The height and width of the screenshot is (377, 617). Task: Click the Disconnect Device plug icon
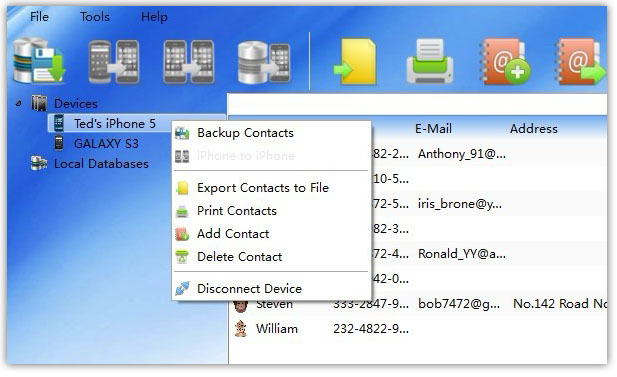click(182, 288)
